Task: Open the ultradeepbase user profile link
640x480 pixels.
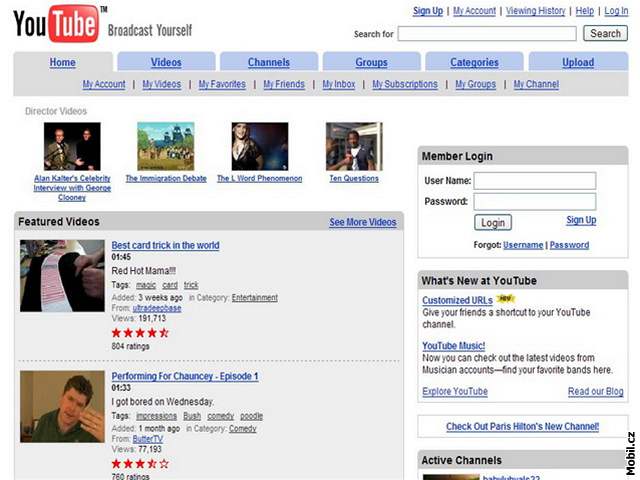Action: [x=157, y=308]
